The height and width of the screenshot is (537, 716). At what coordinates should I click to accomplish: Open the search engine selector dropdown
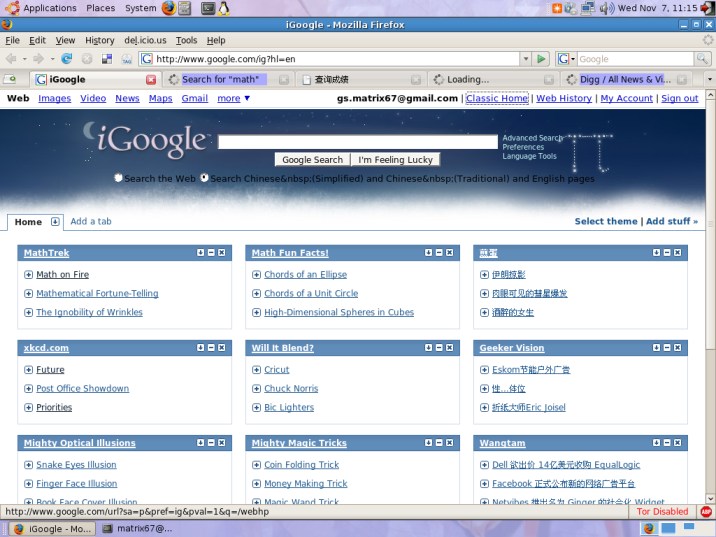click(566, 58)
